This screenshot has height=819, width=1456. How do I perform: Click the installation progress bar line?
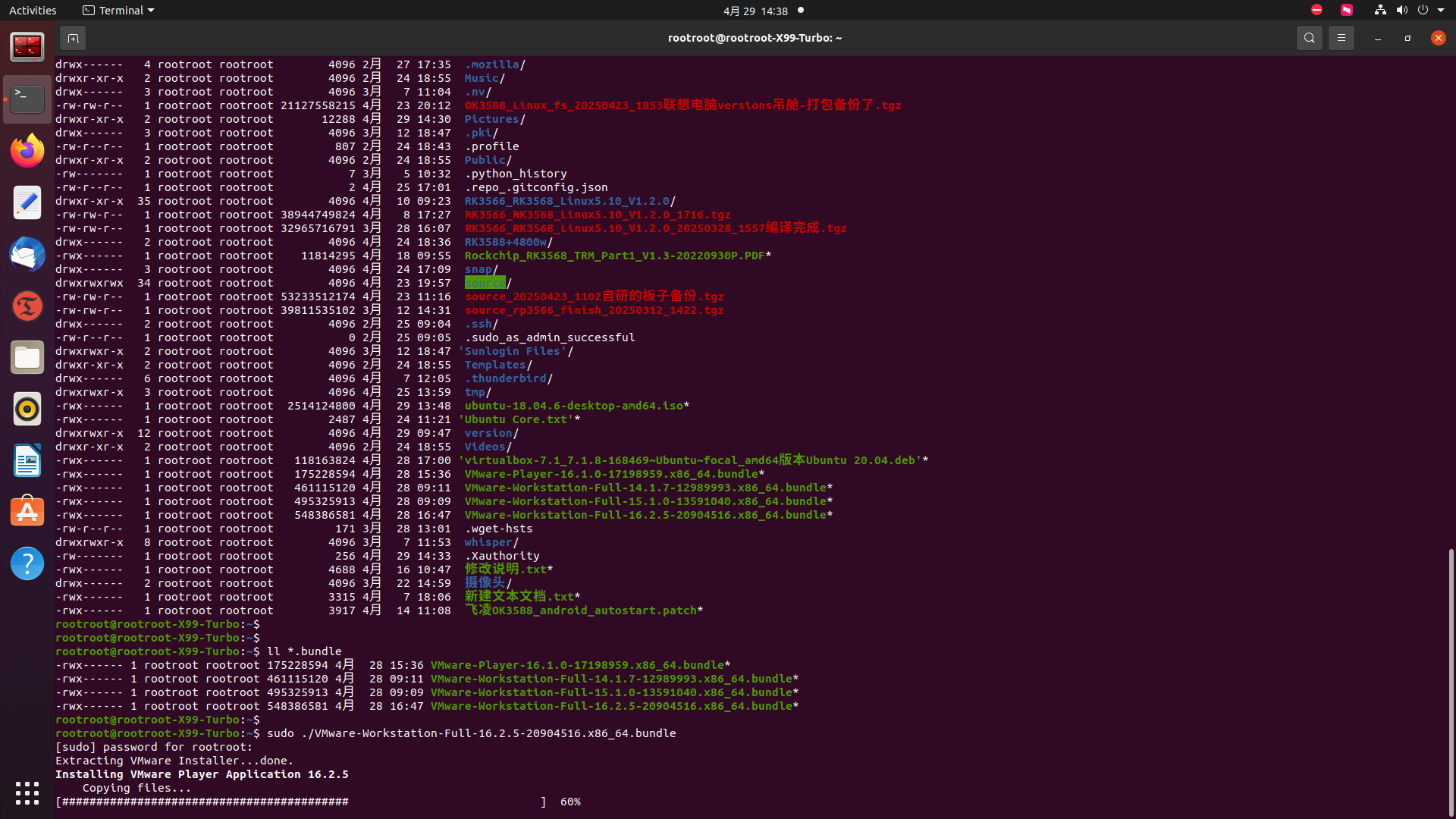click(x=303, y=802)
